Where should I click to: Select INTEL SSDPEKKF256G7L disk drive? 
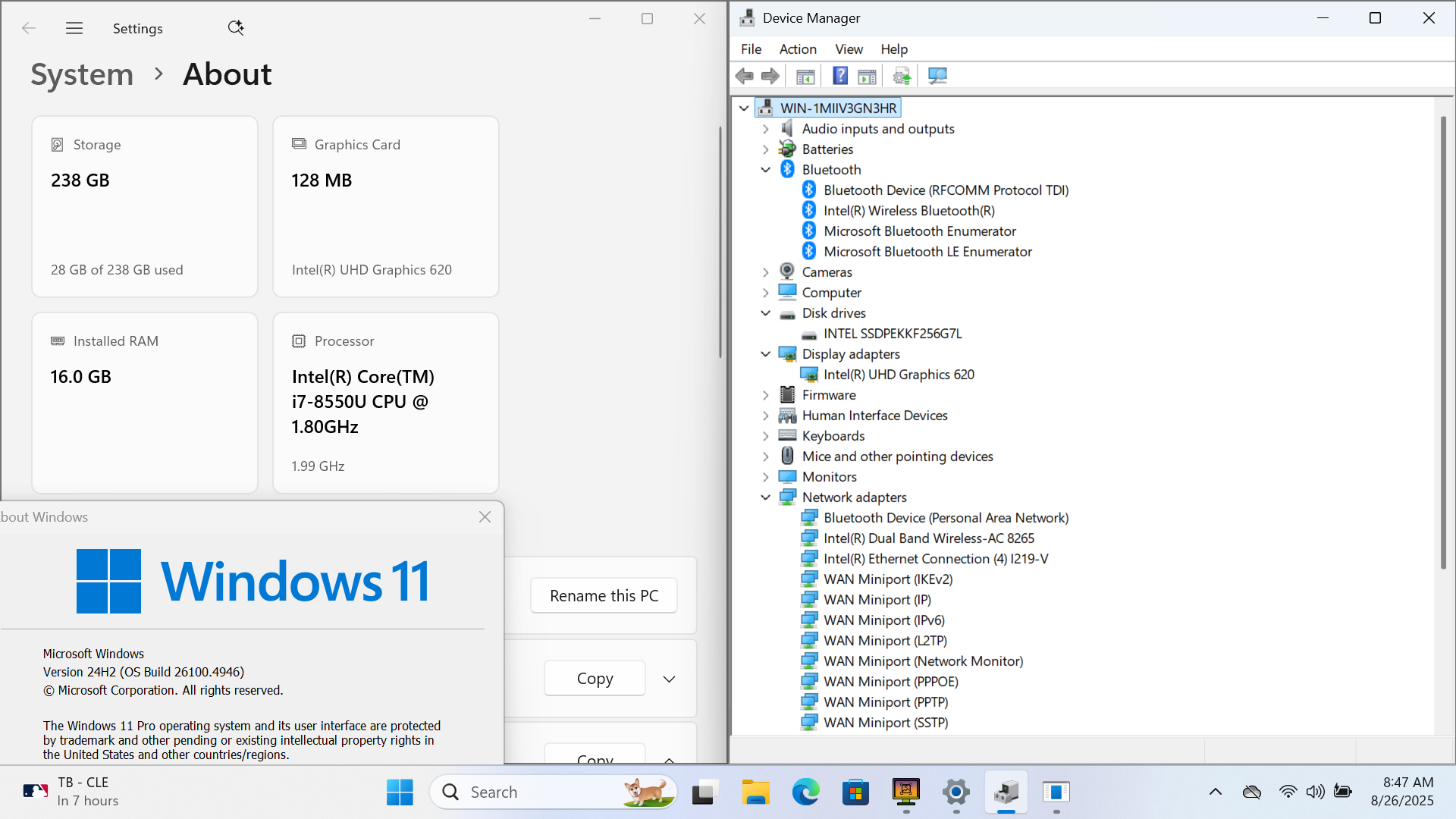(x=893, y=334)
